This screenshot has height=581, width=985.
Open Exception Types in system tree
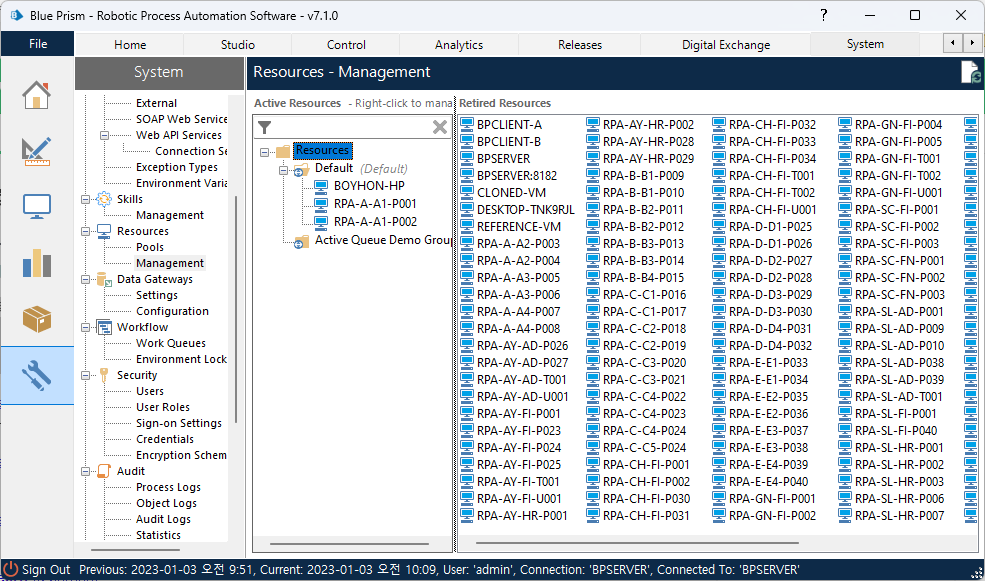[x=177, y=167]
